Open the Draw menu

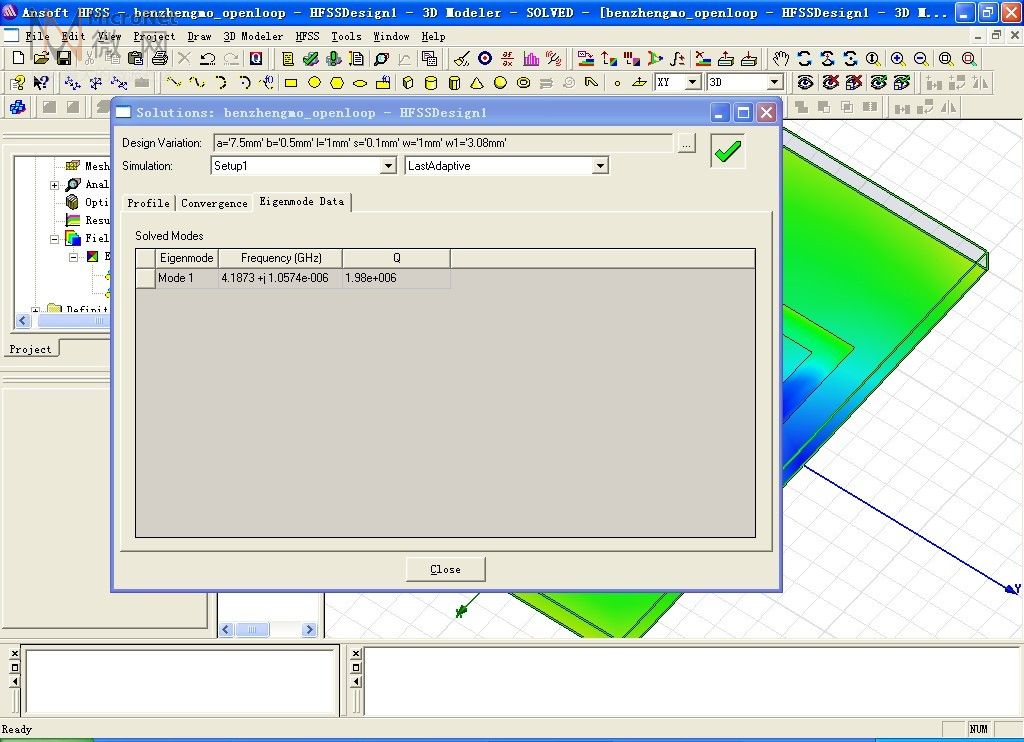[x=199, y=37]
